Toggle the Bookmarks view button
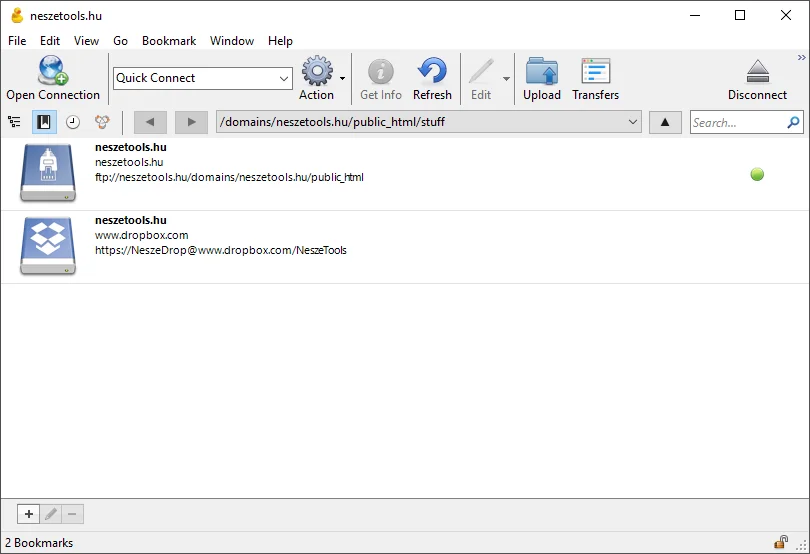This screenshot has width=810, height=554. (44, 122)
